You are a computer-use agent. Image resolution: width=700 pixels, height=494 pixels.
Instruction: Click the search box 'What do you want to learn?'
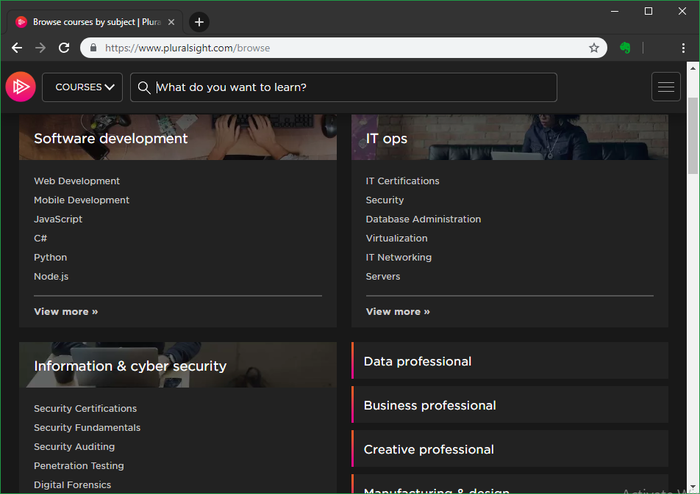[x=344, y=87]
